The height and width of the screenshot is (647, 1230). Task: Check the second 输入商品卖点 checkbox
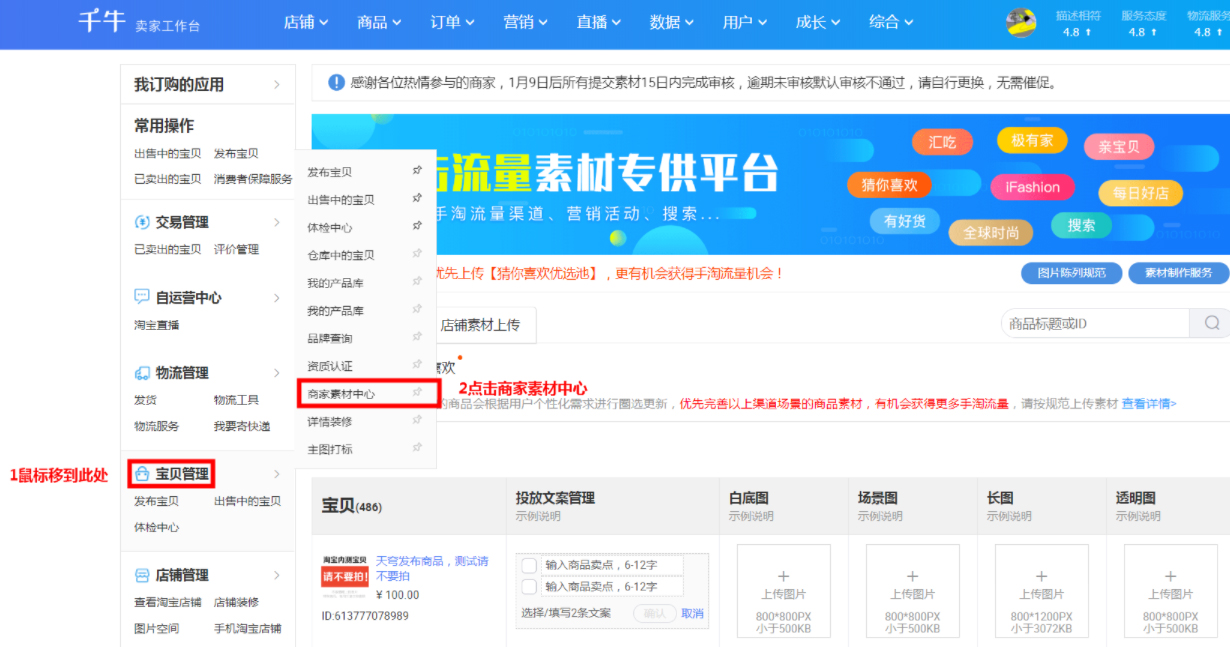point(530,587)
